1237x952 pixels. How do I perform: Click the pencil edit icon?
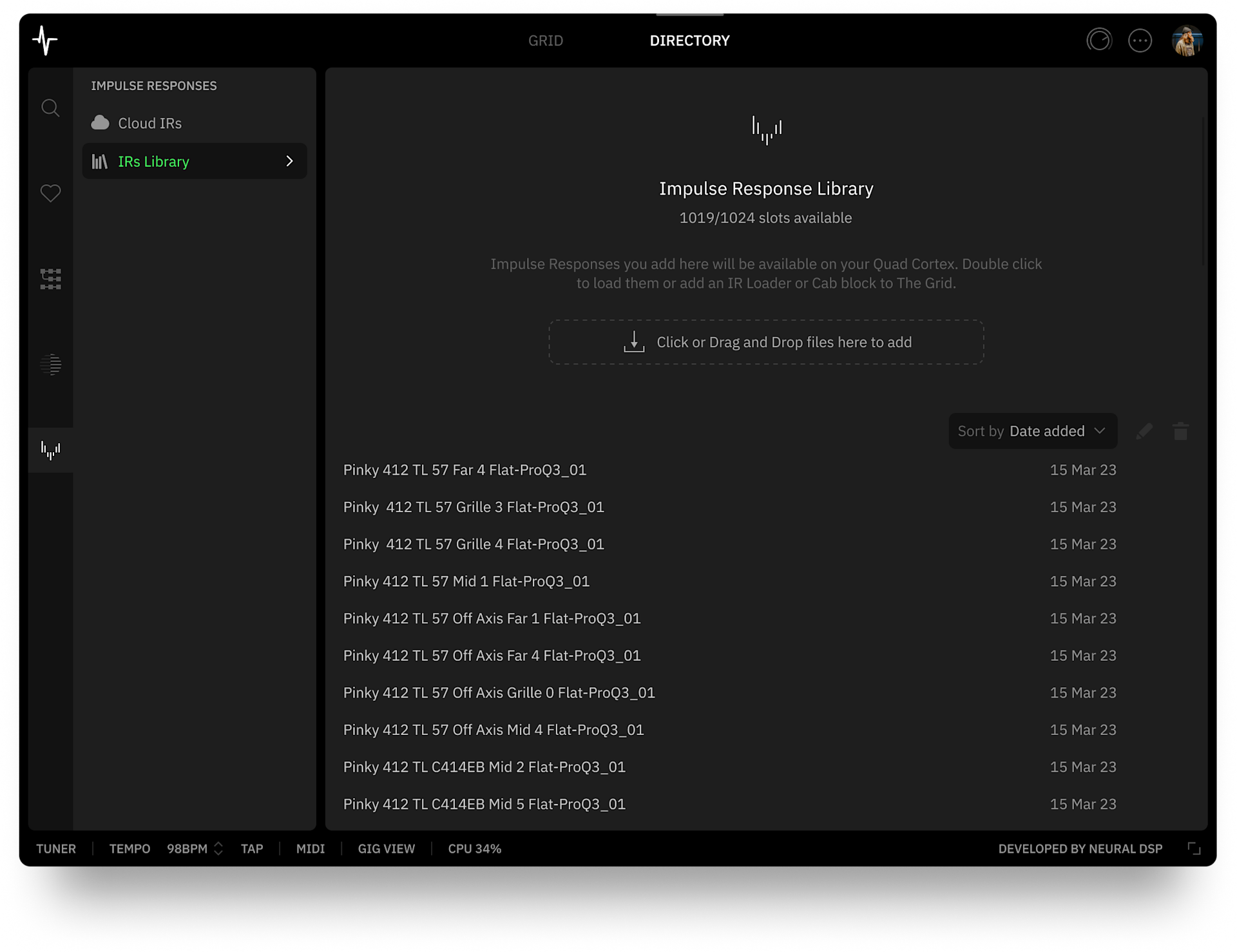(x=1144, y=431)
